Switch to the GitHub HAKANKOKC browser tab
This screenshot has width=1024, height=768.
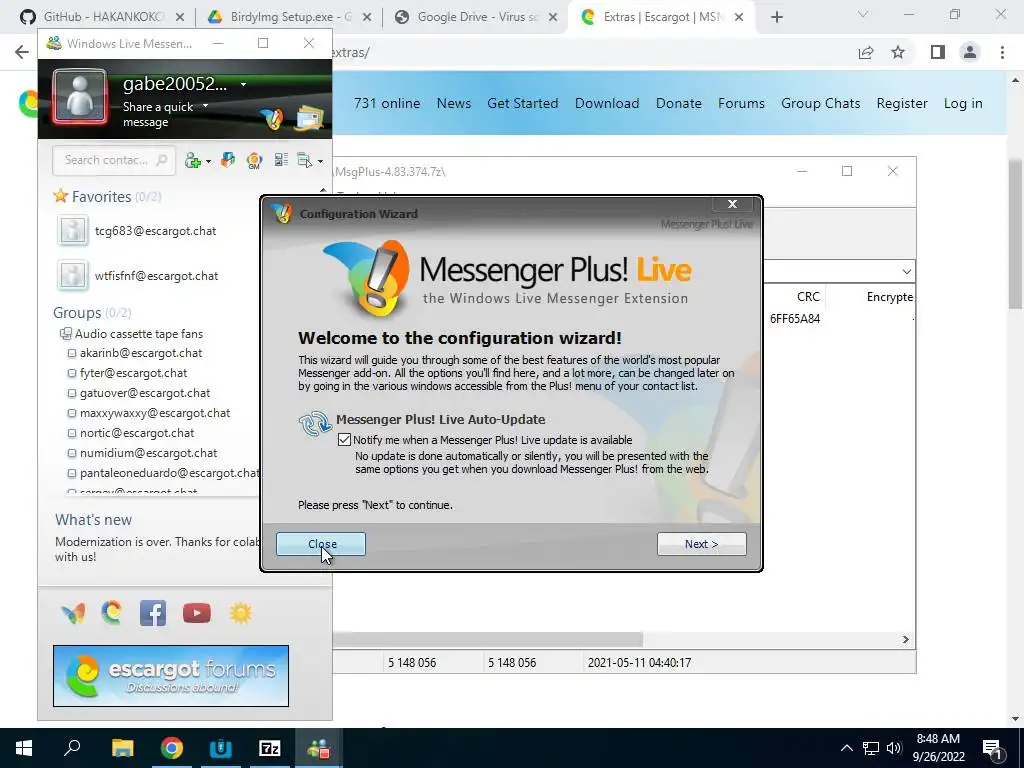(x=103, y=17)
